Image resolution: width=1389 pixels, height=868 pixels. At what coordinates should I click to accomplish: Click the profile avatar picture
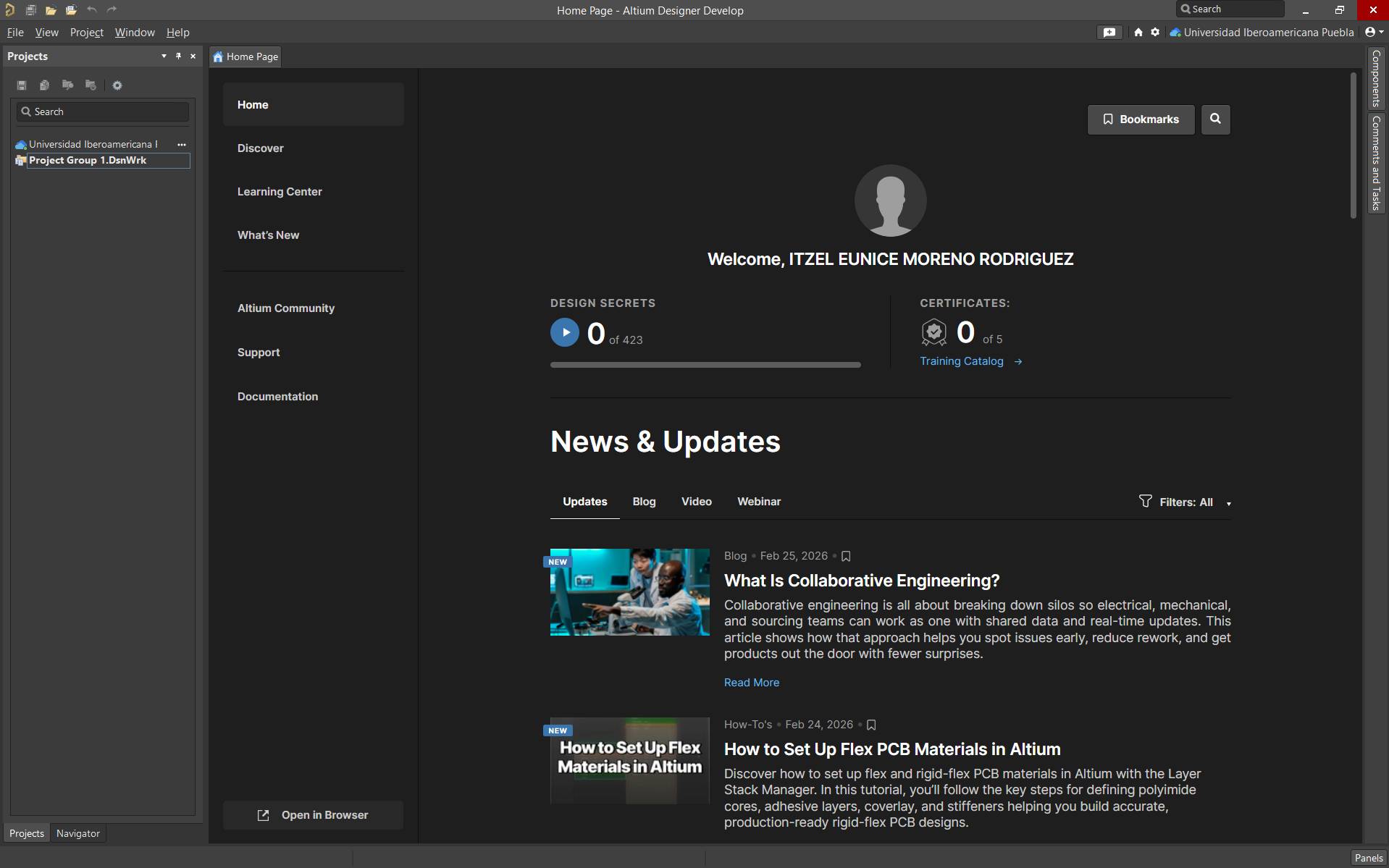(890, 201)
